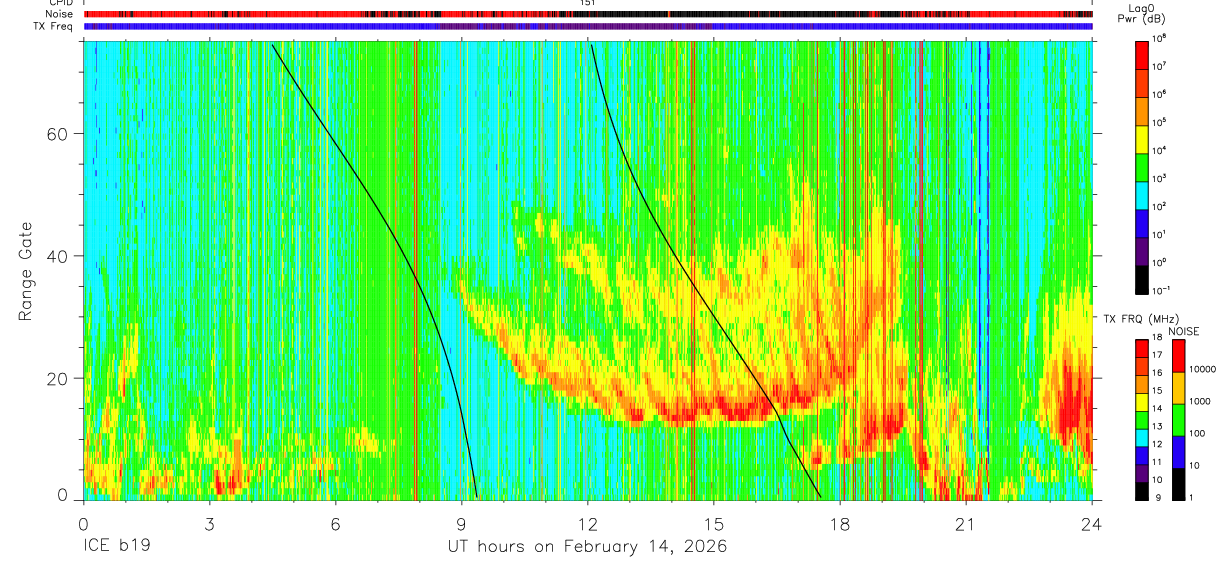Select the blue segment of the Lag0 Pwr colorbar
Image resolution: width=1228 pixels, height=567 pixels.
pos(1142,222)
